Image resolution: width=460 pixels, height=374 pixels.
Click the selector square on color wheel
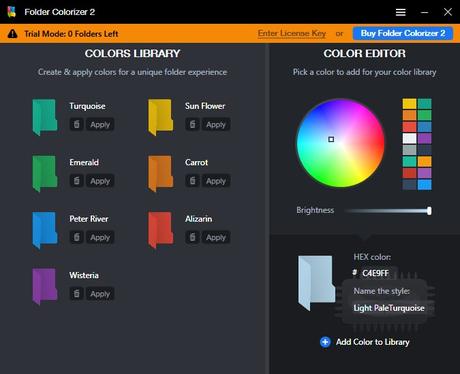pos(331,139)
